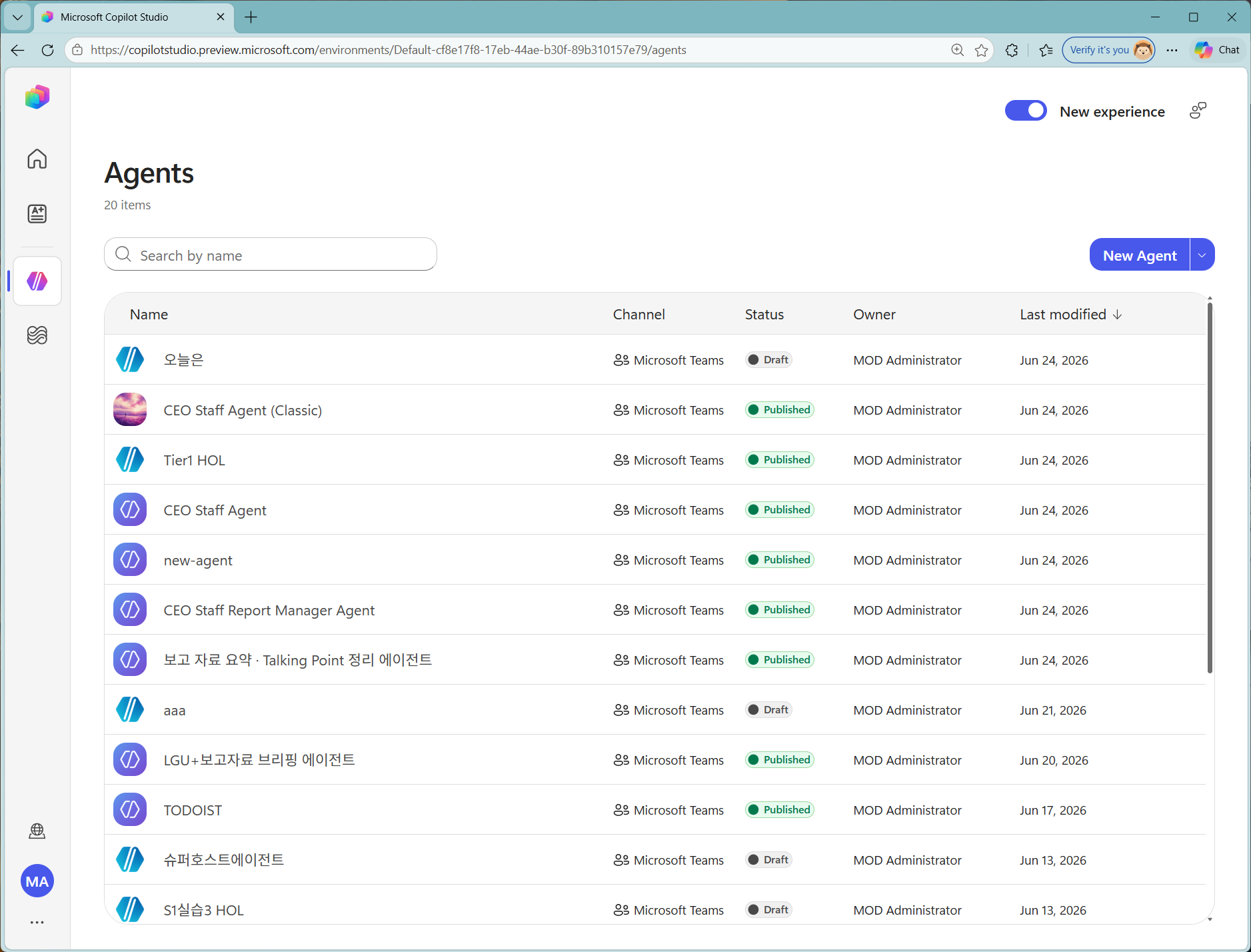
Task: Sort by the Status column header
Action: 764,315
